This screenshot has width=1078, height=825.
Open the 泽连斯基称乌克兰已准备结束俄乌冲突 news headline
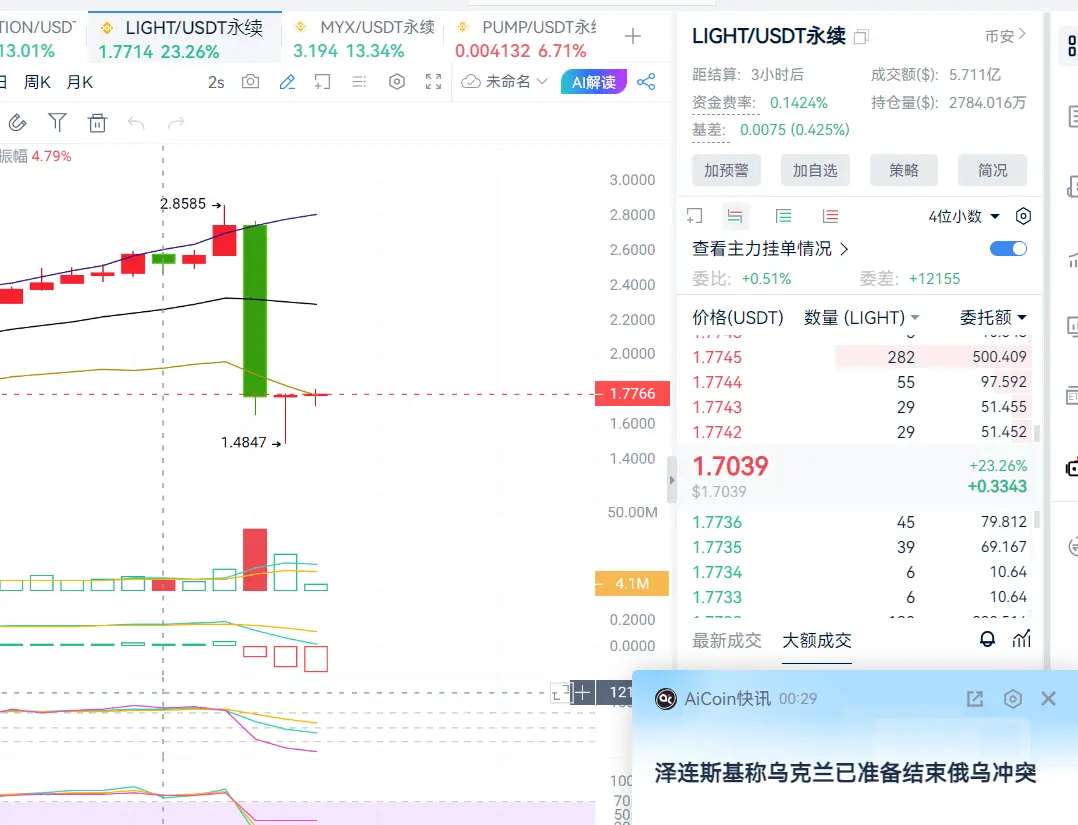[845, 773]
